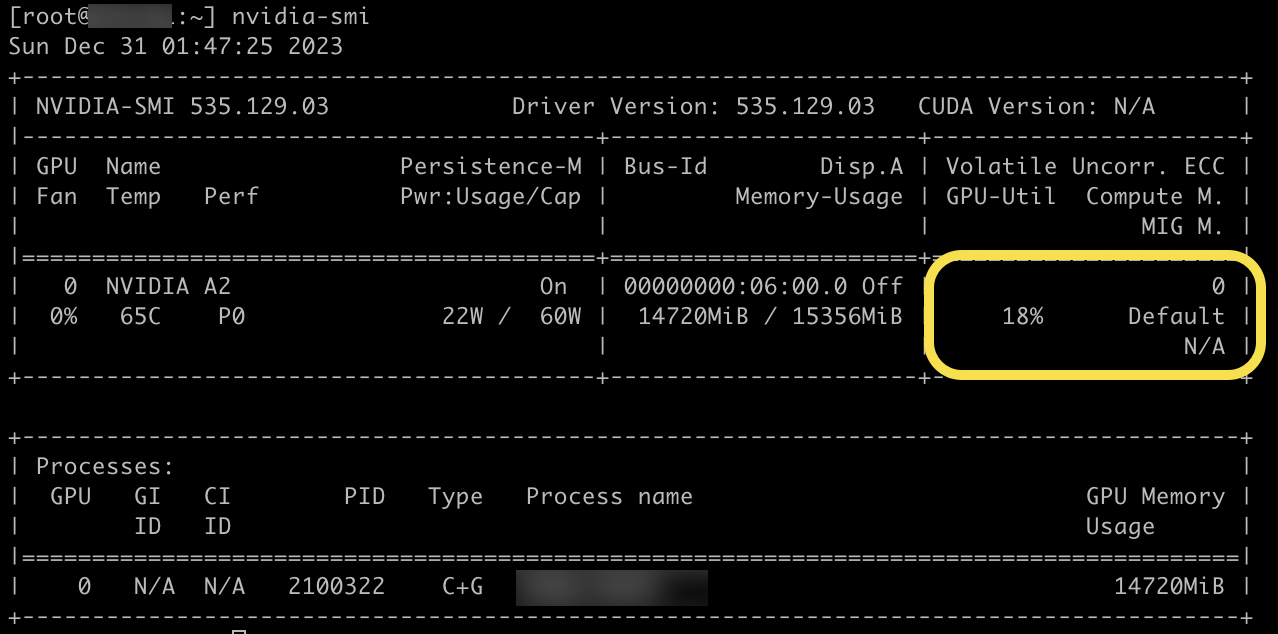Click the process's 14720MiB memory usage

[x=1169, y=587]
